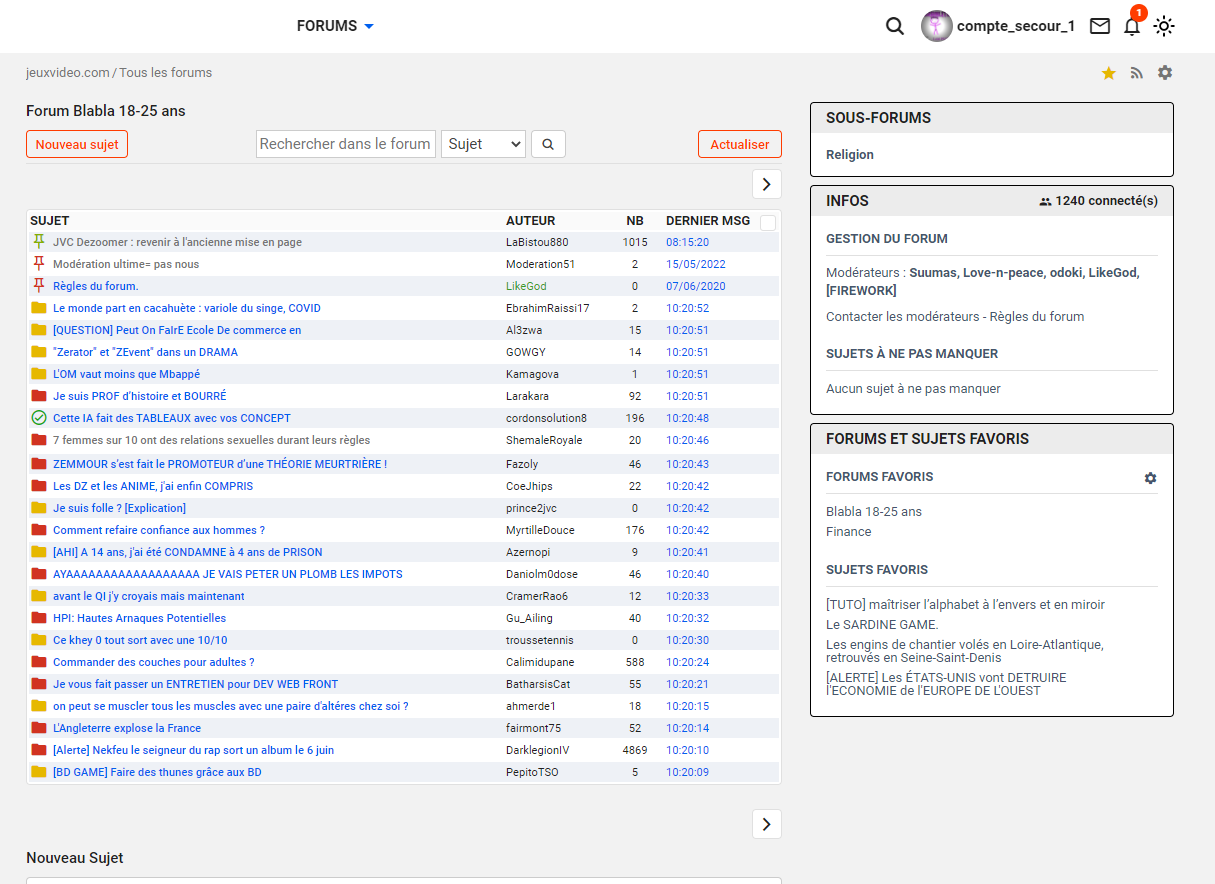Image resolution: width=1215 pixels, height=884 pixels.
Task: Open forum settings gear near RSS icon
Action: pyautogui.click(x=1165, y=73)
